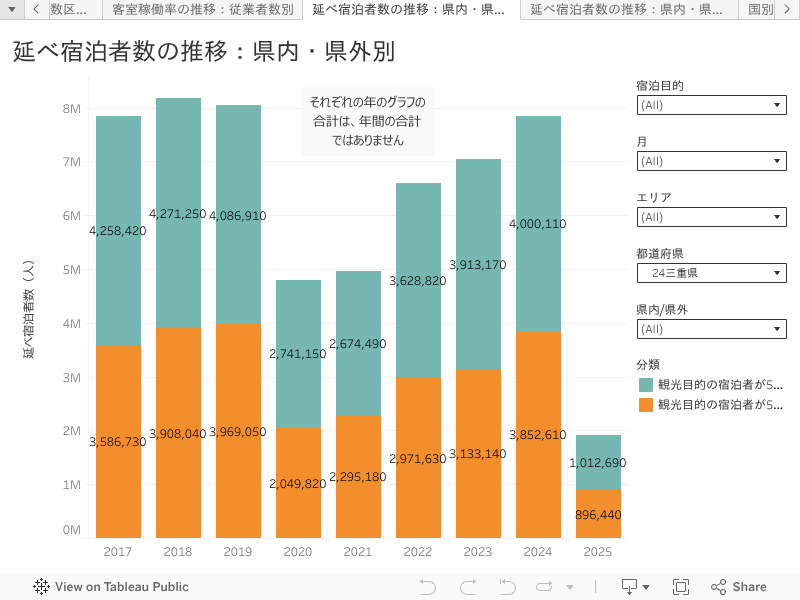Click the Tableau logo icon
800x600 pixels.
tap(41, 587)
